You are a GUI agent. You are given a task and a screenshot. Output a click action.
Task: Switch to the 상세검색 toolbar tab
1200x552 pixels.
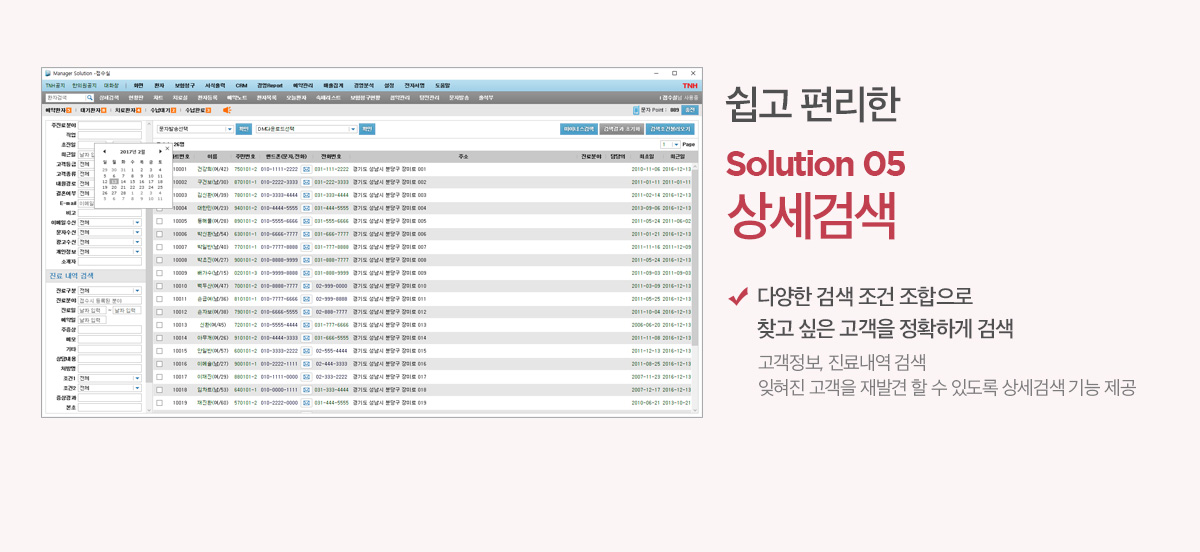pyautogui.click(x=108, y=98)
